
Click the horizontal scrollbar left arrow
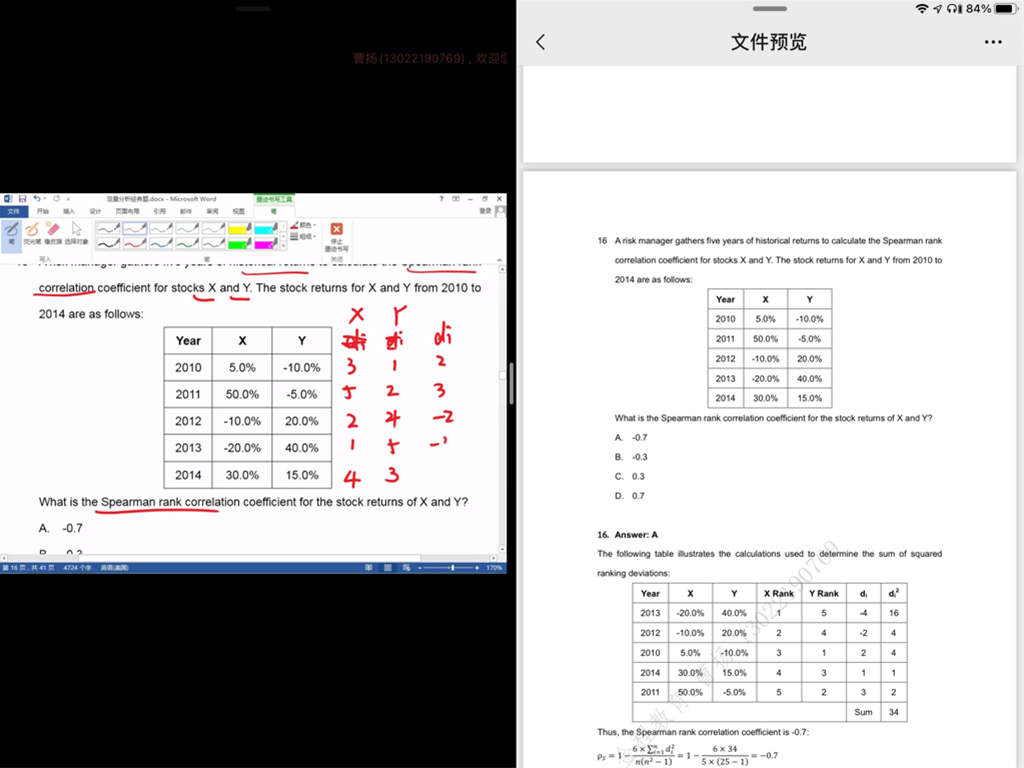coord(4,558)
